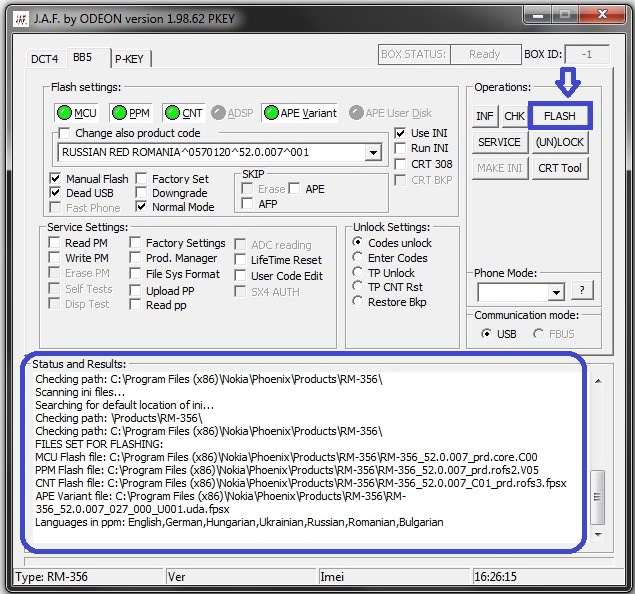Choose TP Unlock radio option
The height and width of the screenshot is (594, 635).
(x=357, y=272)
